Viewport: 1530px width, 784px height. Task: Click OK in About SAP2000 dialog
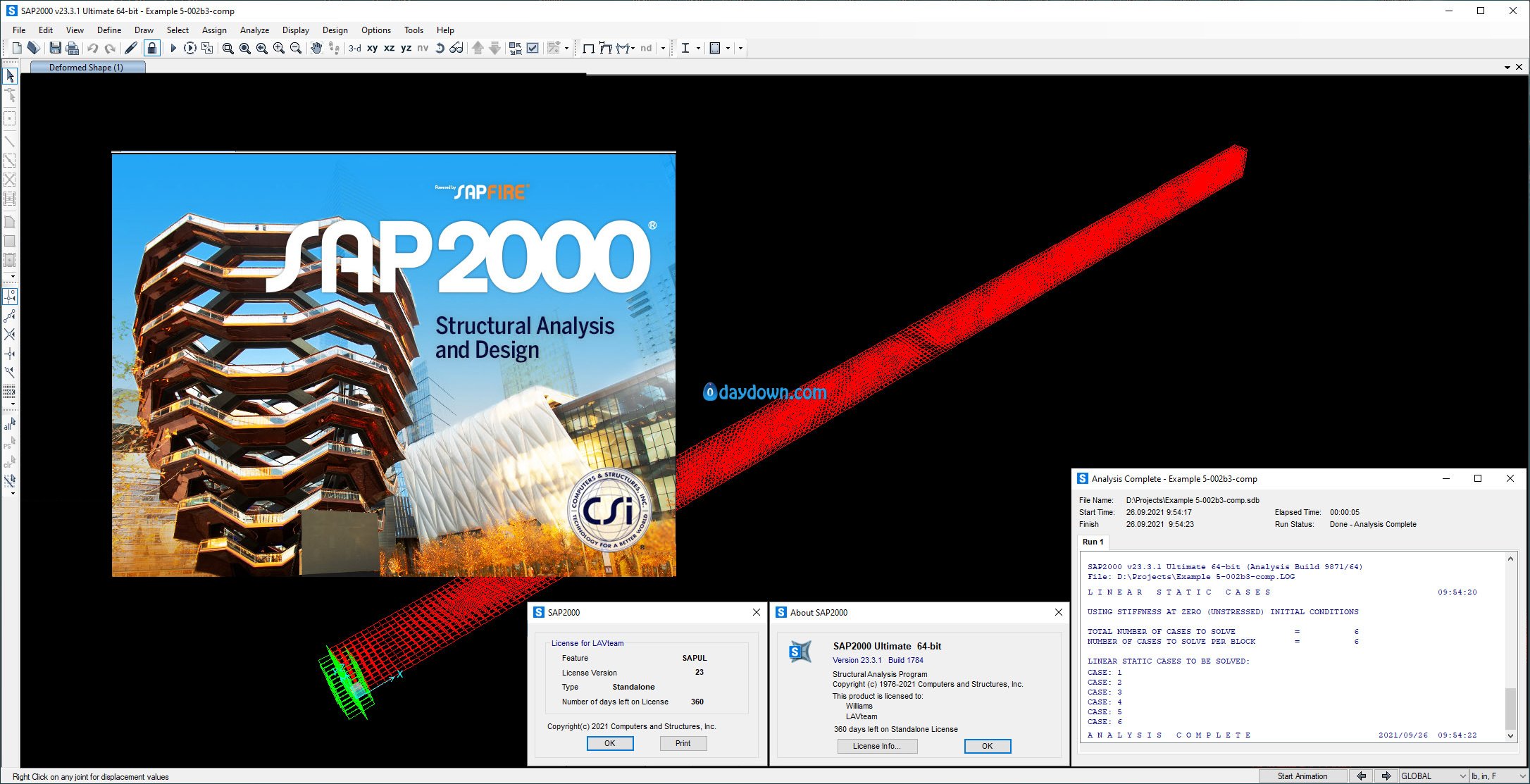(x=988, y=746)
